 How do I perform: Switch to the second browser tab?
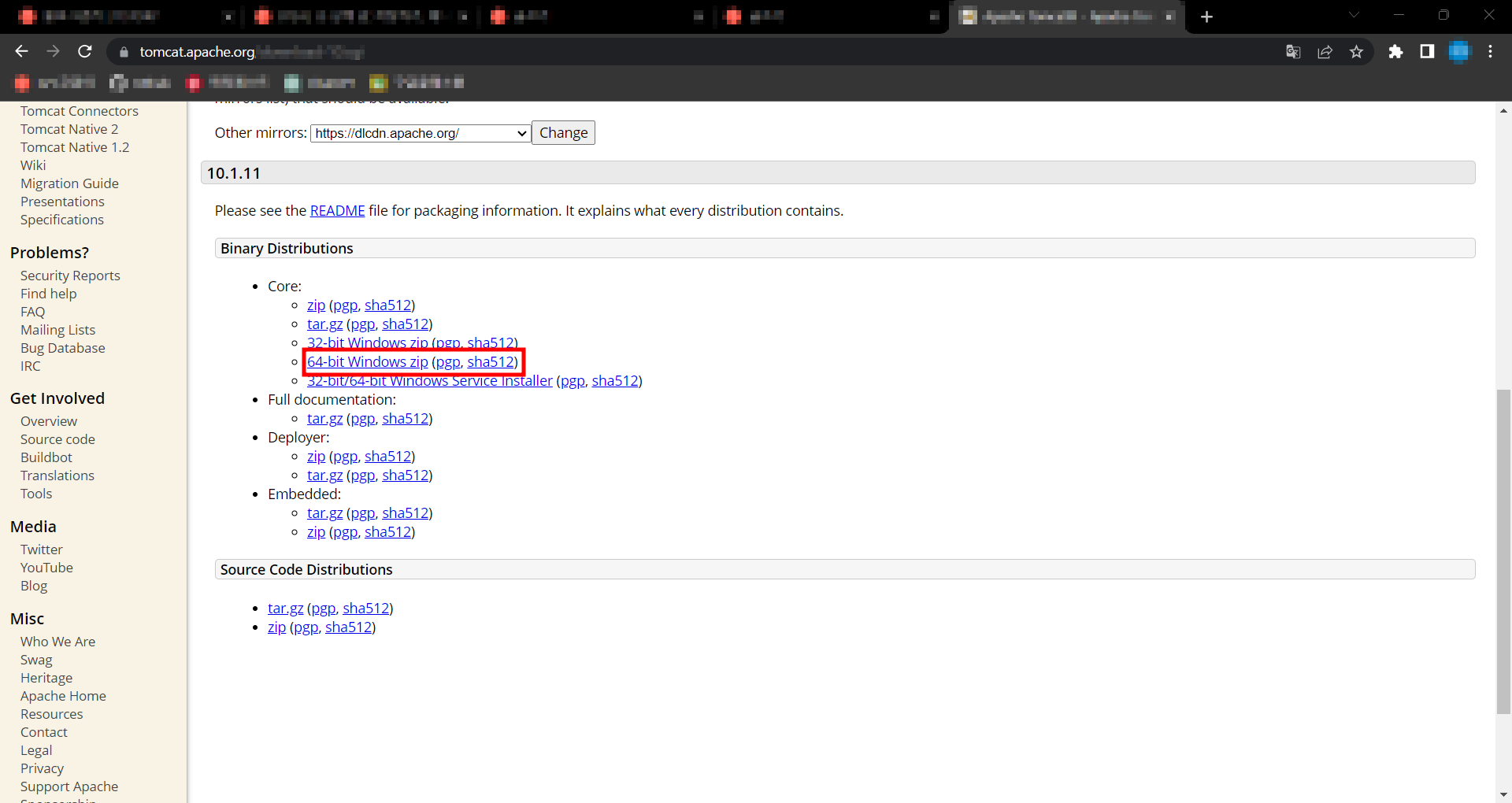pos(360,17)
